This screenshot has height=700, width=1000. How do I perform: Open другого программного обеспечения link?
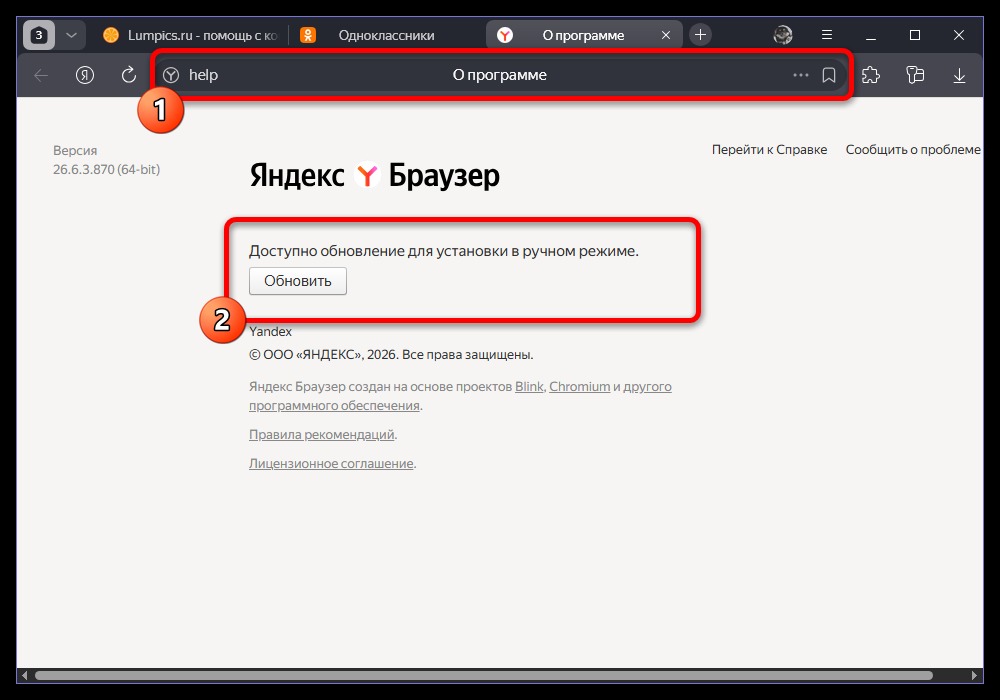click(x=334, y=406)
